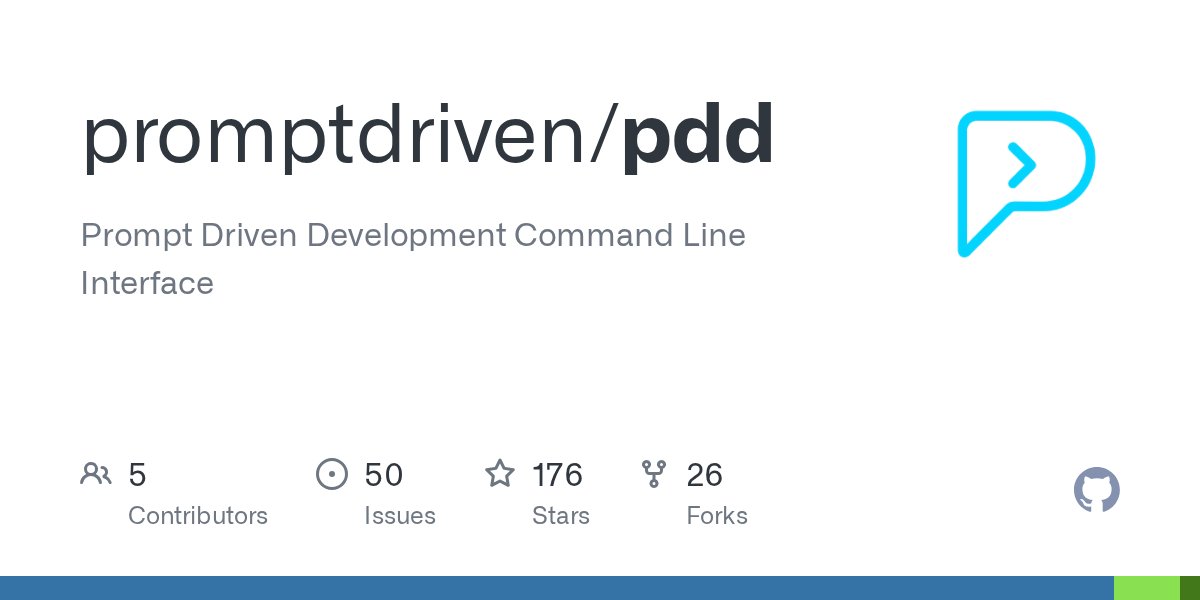This screenshot has width=1200, height=600.
Task: Click the repository description text
Action: (413, 259)
